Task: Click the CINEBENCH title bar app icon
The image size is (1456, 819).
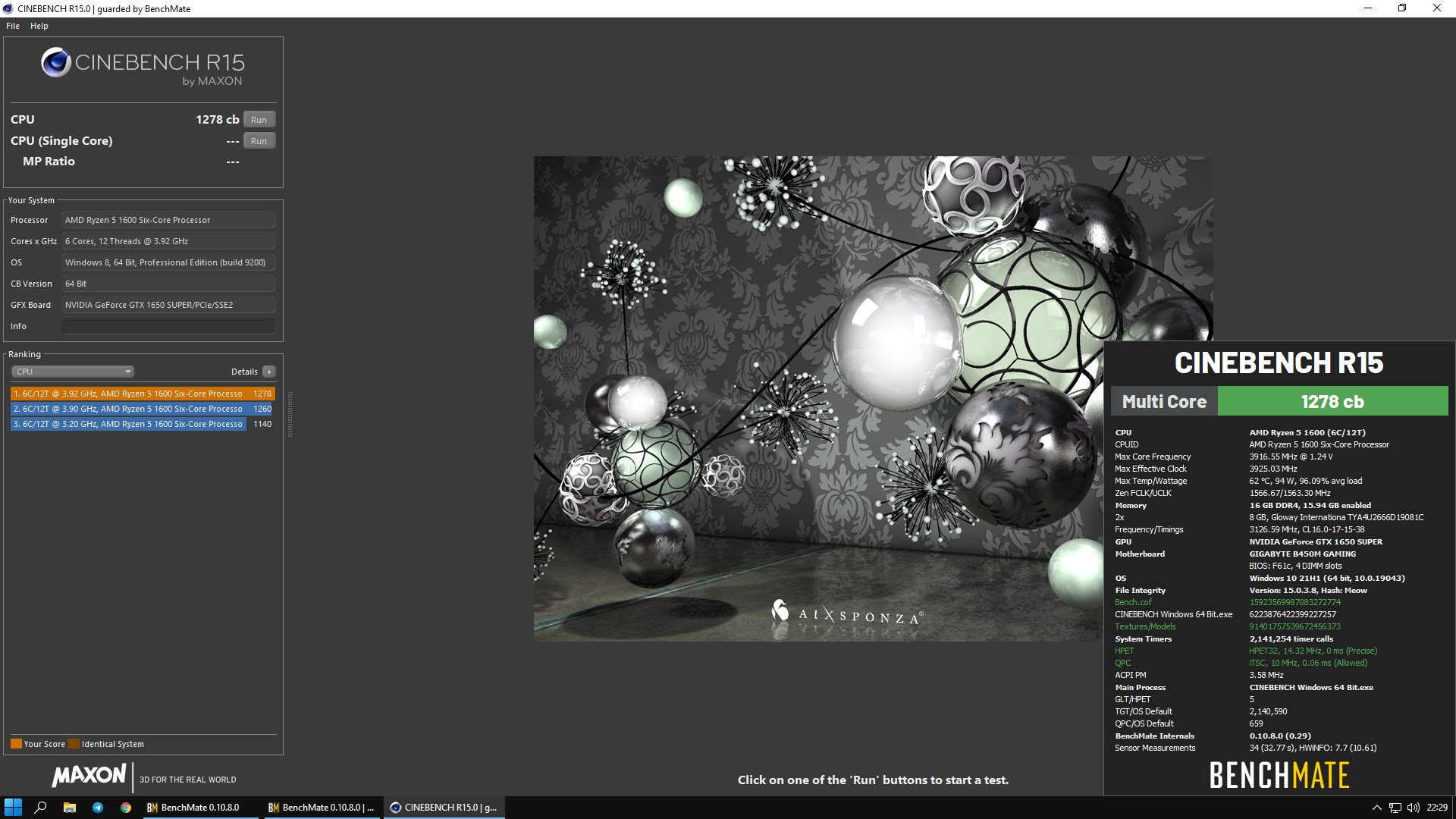Action: pos(8,8)
